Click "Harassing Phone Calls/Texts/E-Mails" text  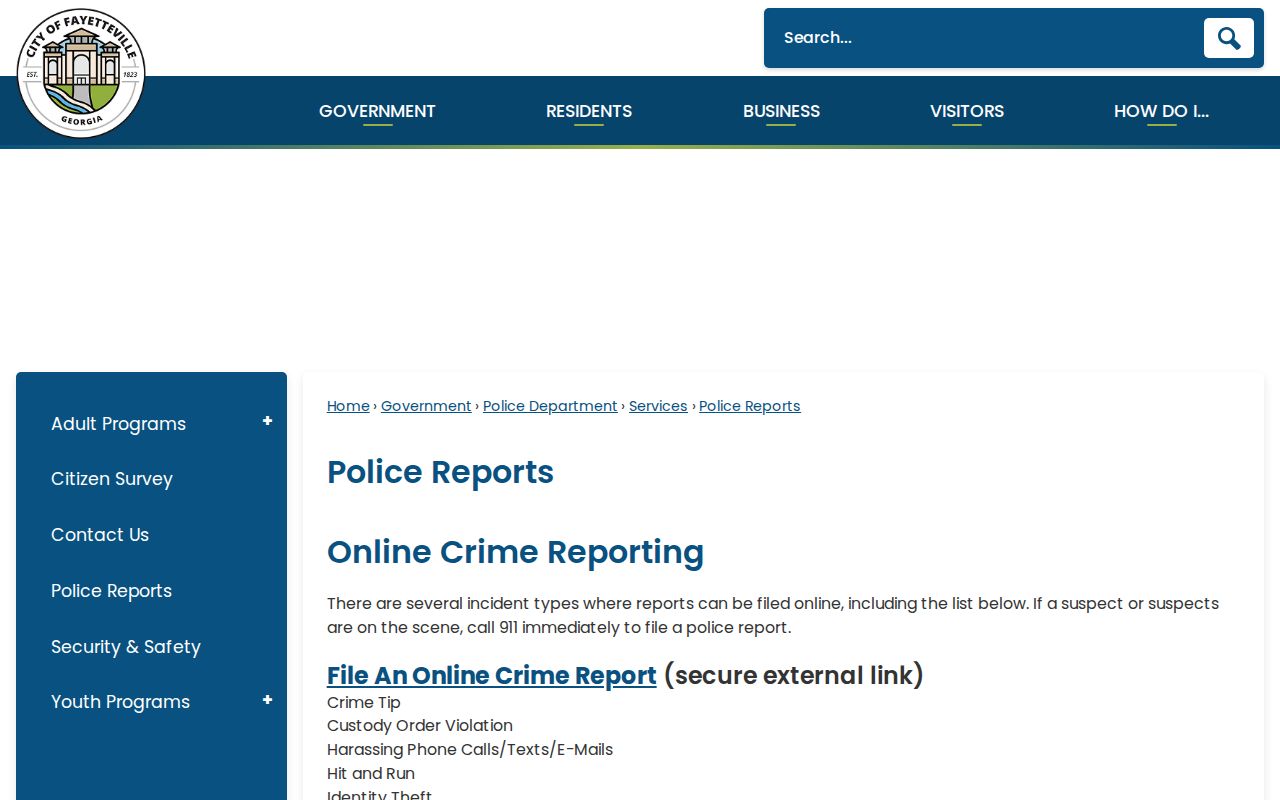[x=470, y=750]
